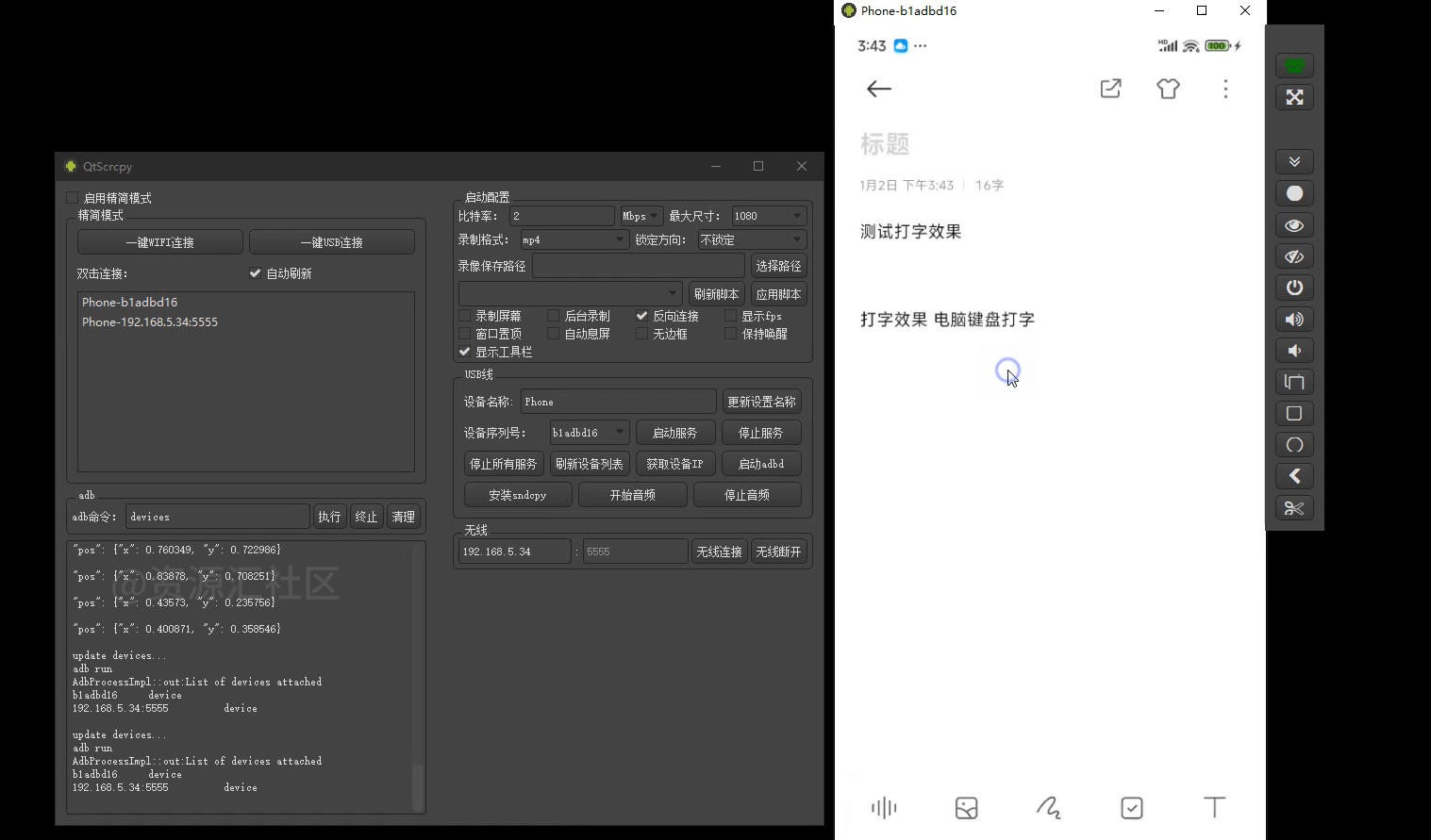
Task: Tap the power icon on the scrcpy toolbar
Action: (1293, 288)
